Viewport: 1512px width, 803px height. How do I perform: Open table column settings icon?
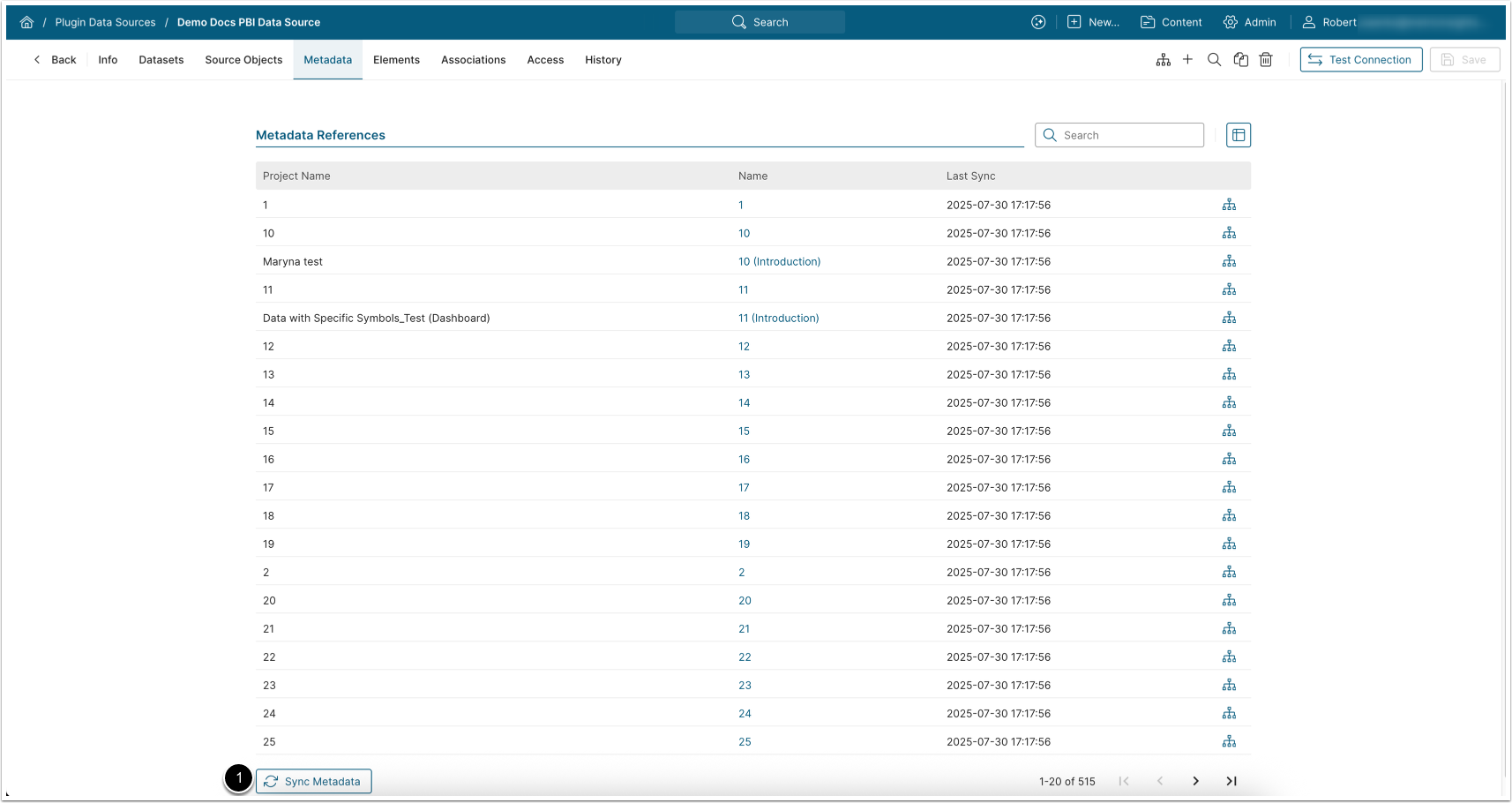1239,135
